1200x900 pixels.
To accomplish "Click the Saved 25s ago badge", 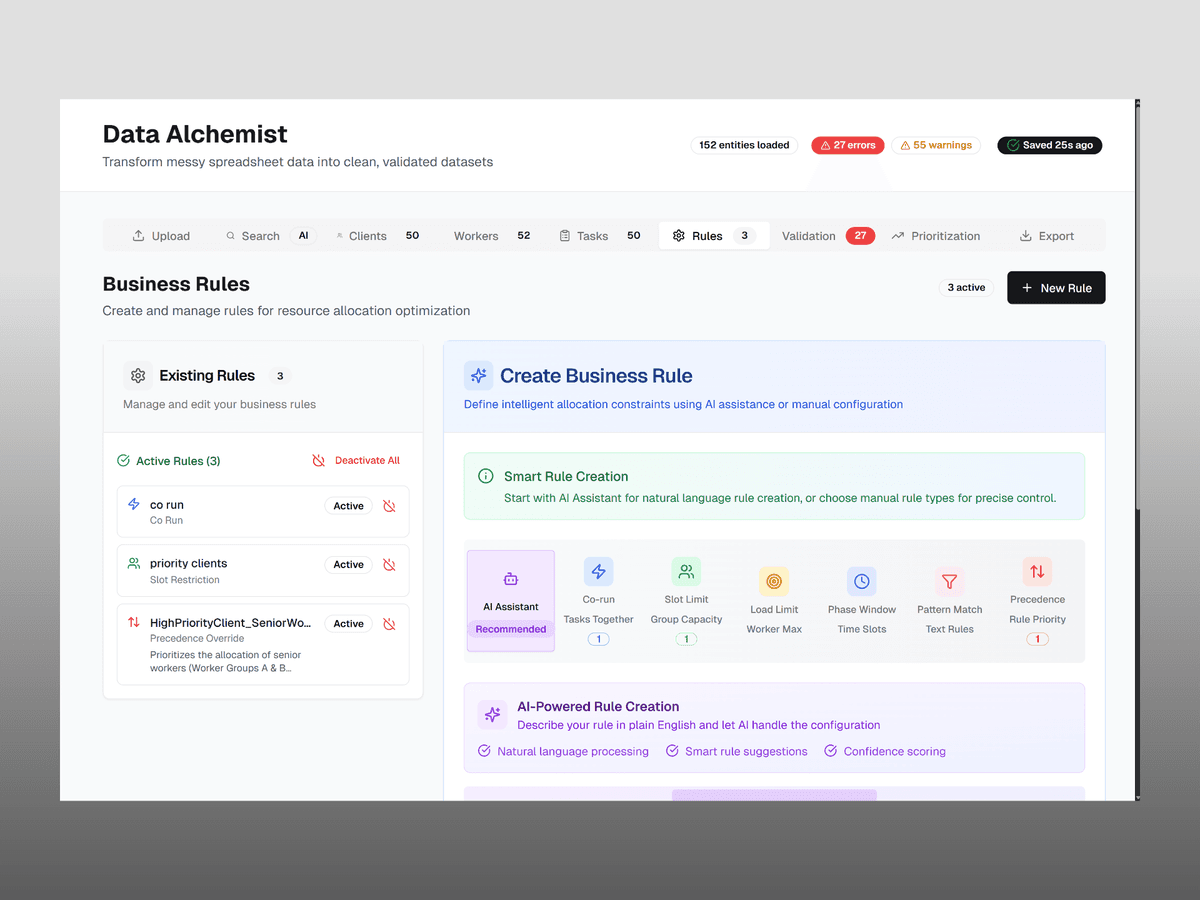I will (x=1050, y=145).
